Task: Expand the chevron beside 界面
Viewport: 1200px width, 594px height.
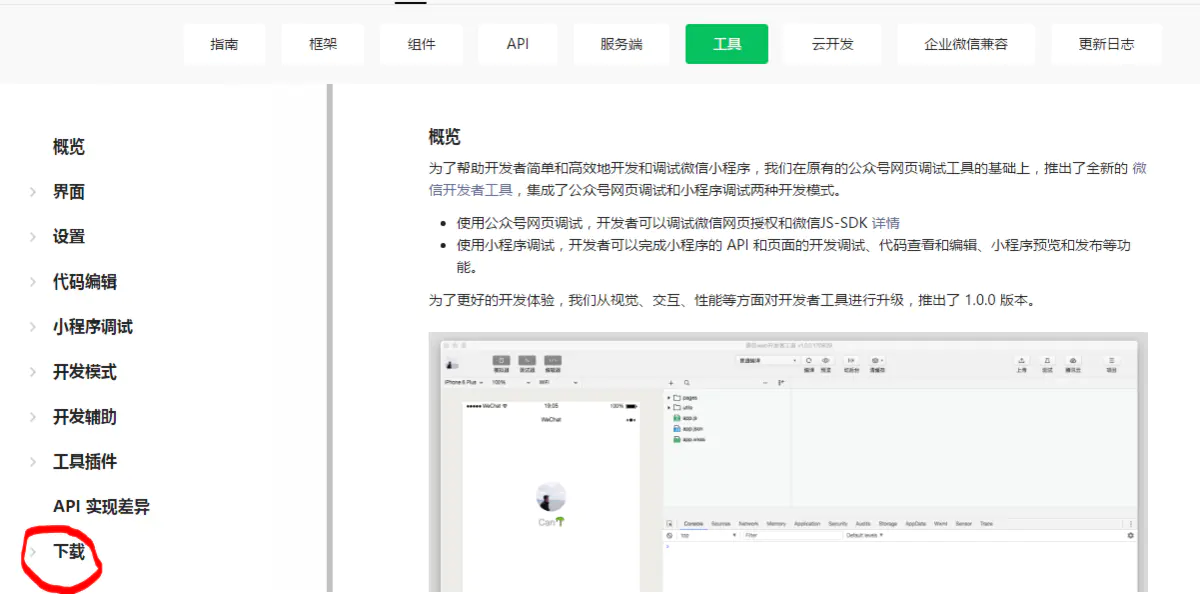Action: tap(33, 192)
